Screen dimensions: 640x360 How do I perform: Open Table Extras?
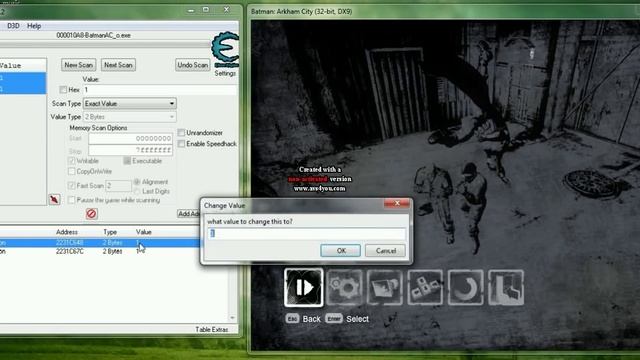(211, 329)
